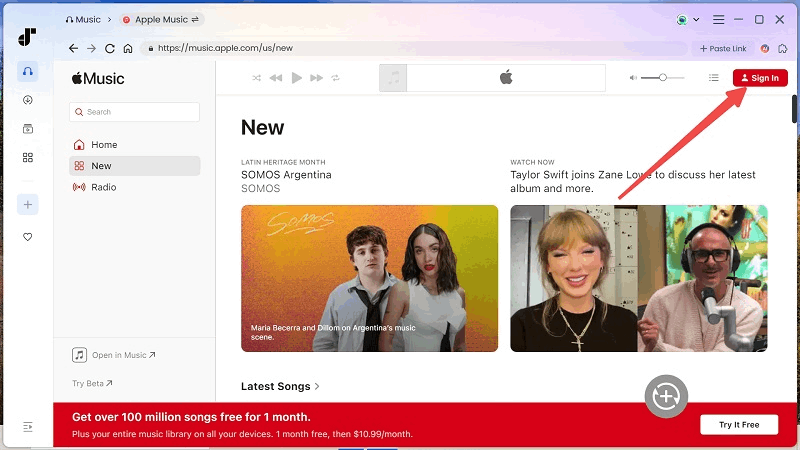Click the floating add-to-convert circular button
Image resolution: width=800 pixels, height=450 pixels.
point(666,396)
